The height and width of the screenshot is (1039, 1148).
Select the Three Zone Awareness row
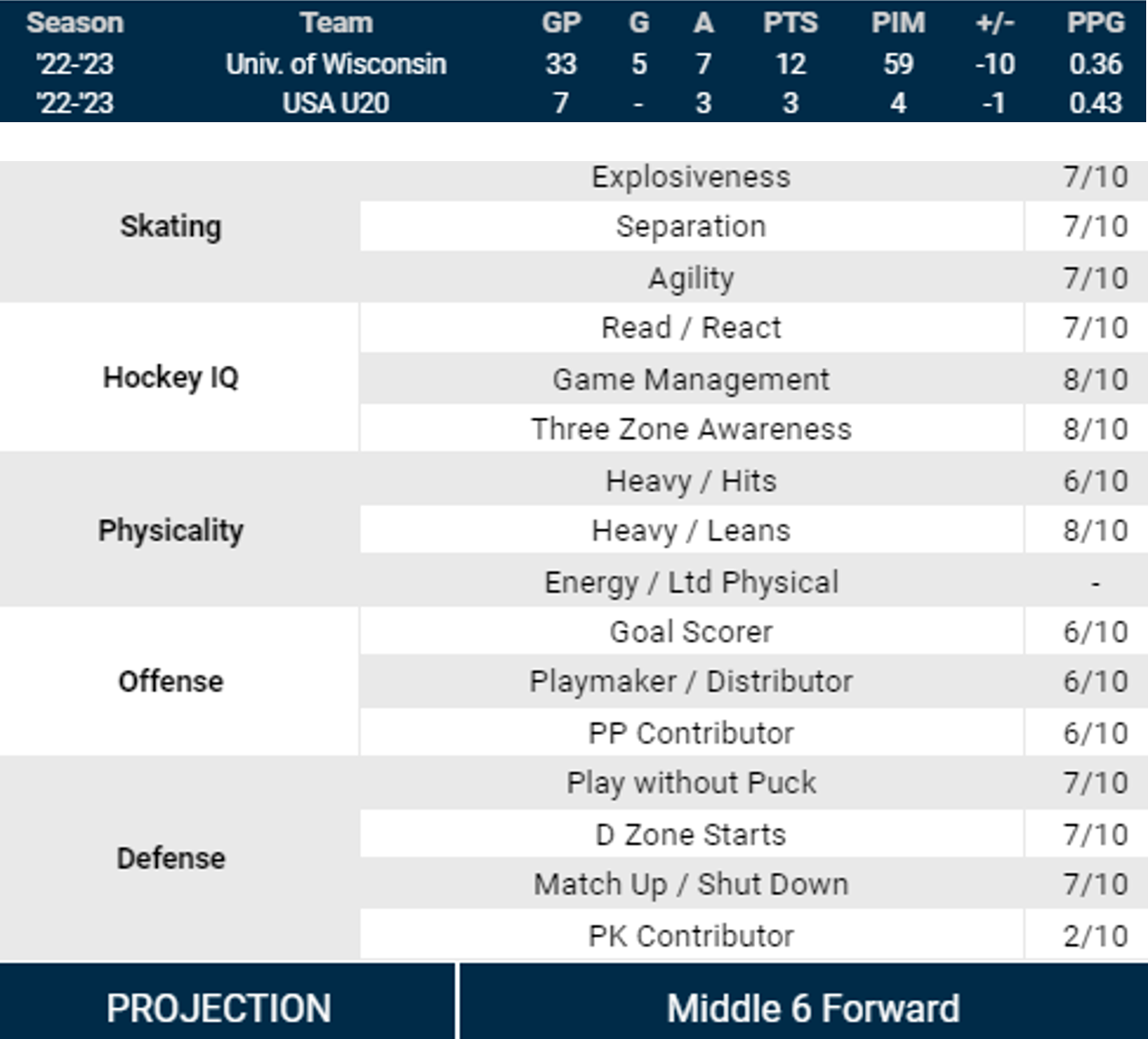point(691,429)
